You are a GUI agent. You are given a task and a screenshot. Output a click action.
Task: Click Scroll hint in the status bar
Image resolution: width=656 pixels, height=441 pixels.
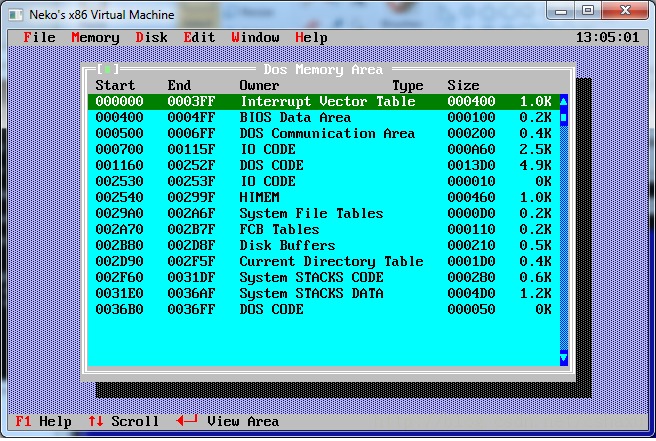tap(123, 421)
